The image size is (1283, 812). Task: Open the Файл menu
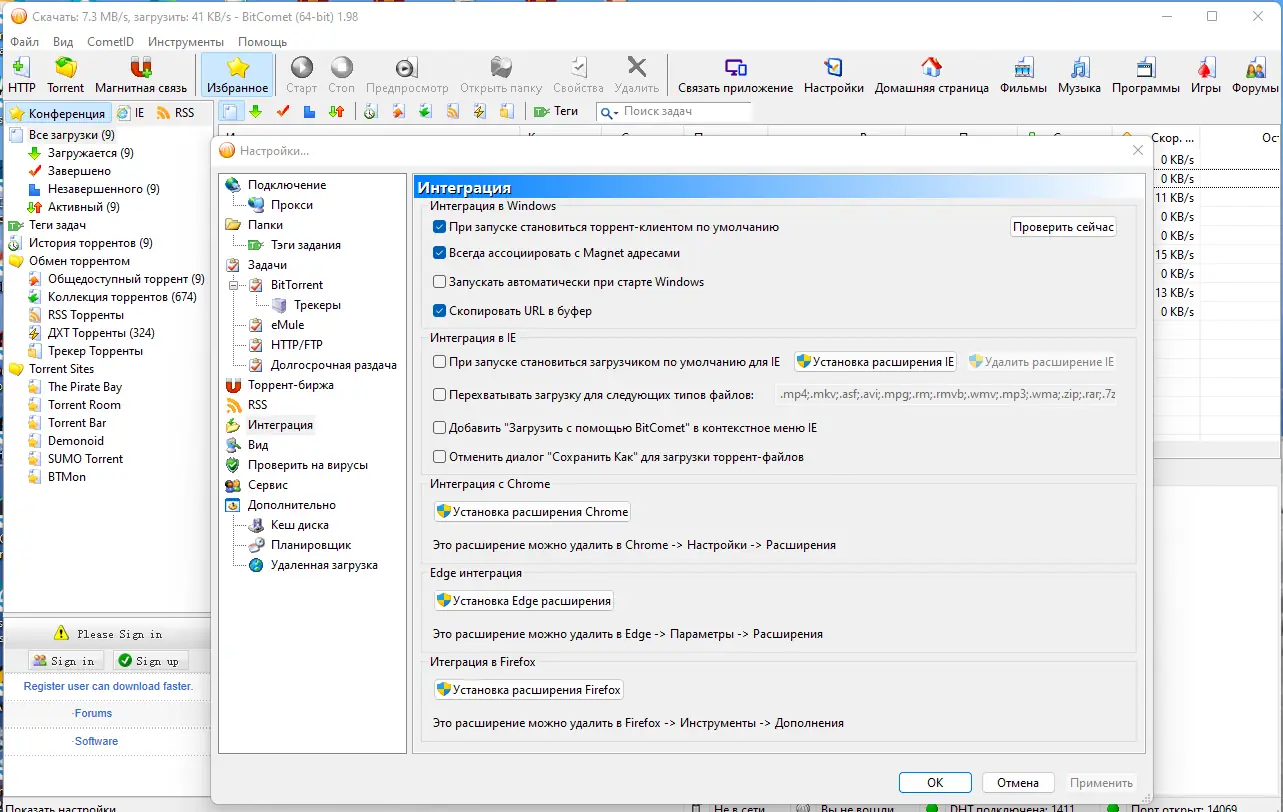[25, 42]
